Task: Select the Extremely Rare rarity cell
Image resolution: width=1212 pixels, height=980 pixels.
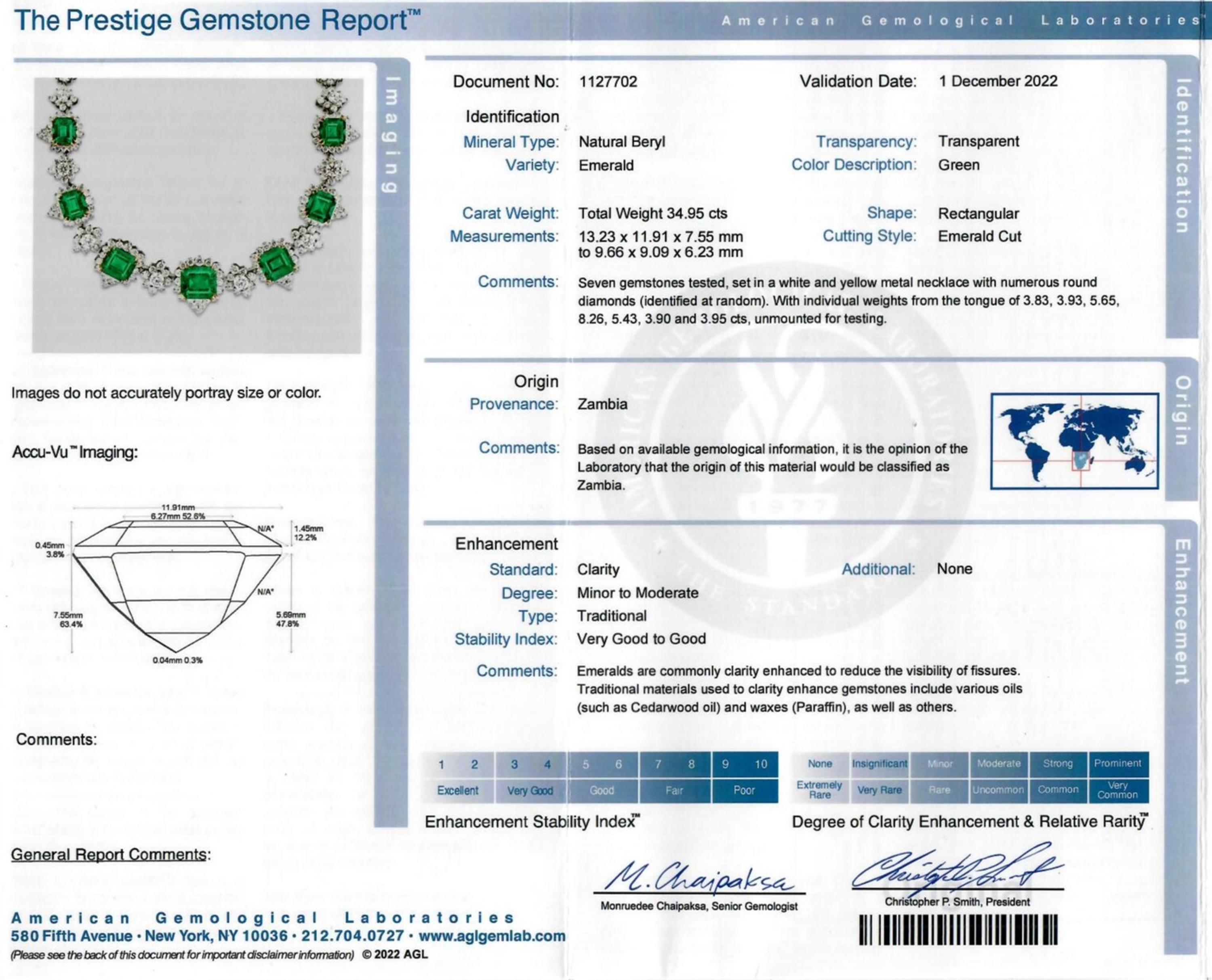Action: pos(820,790)
